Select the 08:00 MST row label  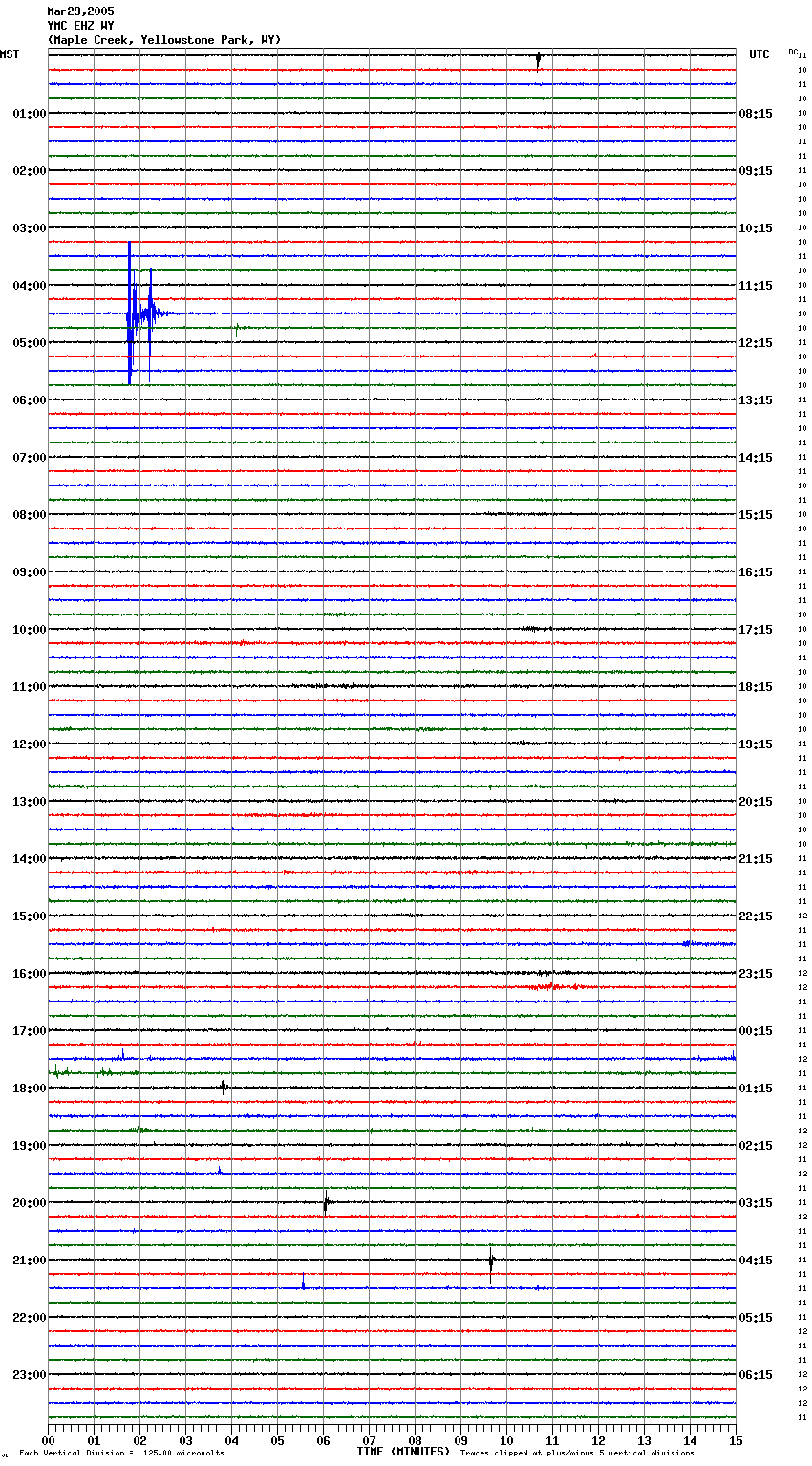pyautogui.click(x=30, y=515)
